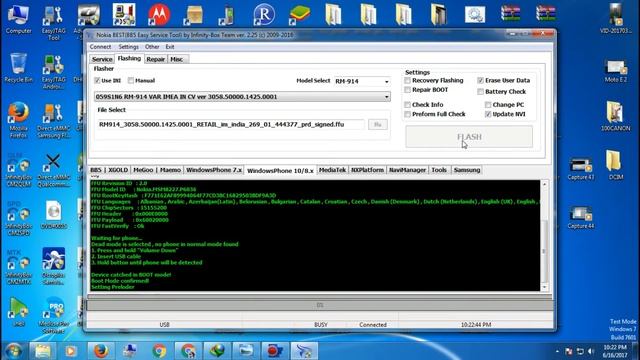Viewport: 640px width, 360px height.
Task: Select the BB5 | XGOLD platform tab
Action: [109, 170]
